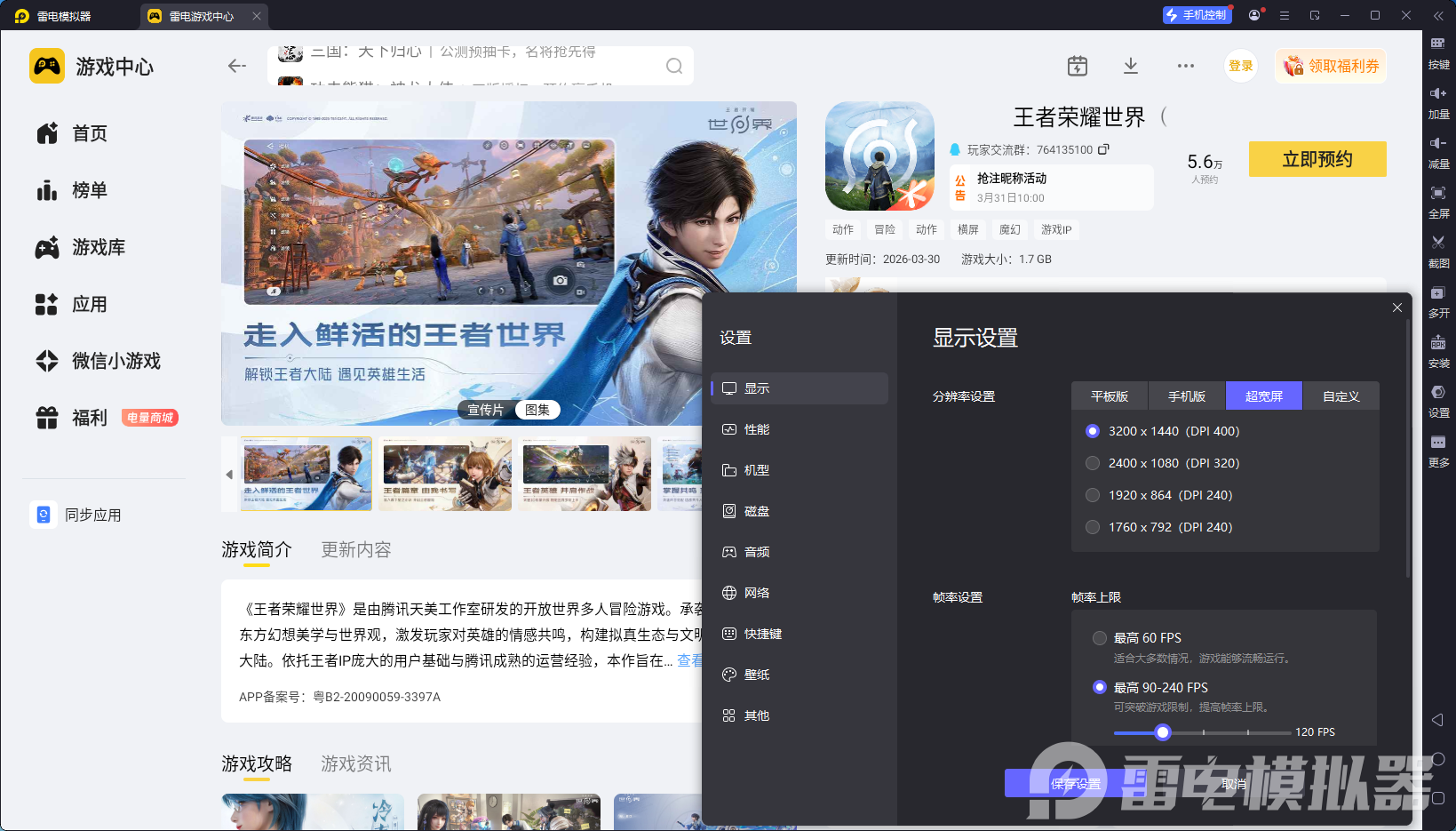Click the search magnifier icon
The height and width of the screenshot is (831, 1456).
pyautogui.click(x=674, y=66)
